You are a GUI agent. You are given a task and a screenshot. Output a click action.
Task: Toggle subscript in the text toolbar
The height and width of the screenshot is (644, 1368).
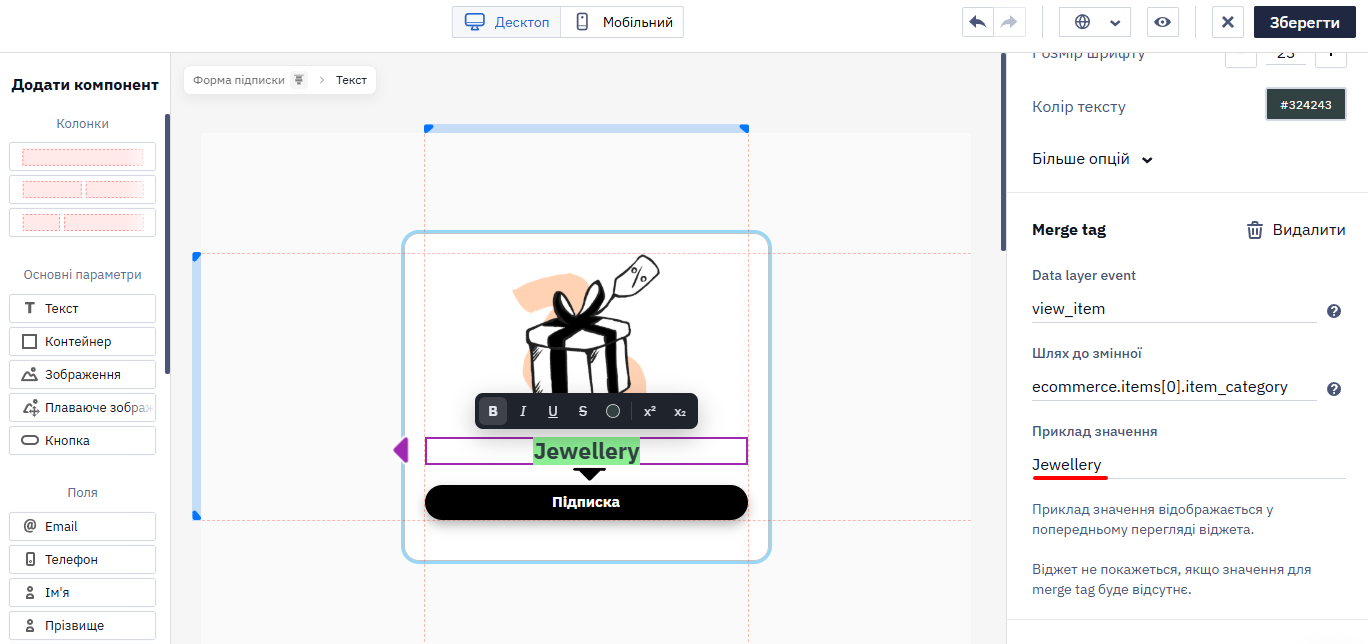click(680, 411)
